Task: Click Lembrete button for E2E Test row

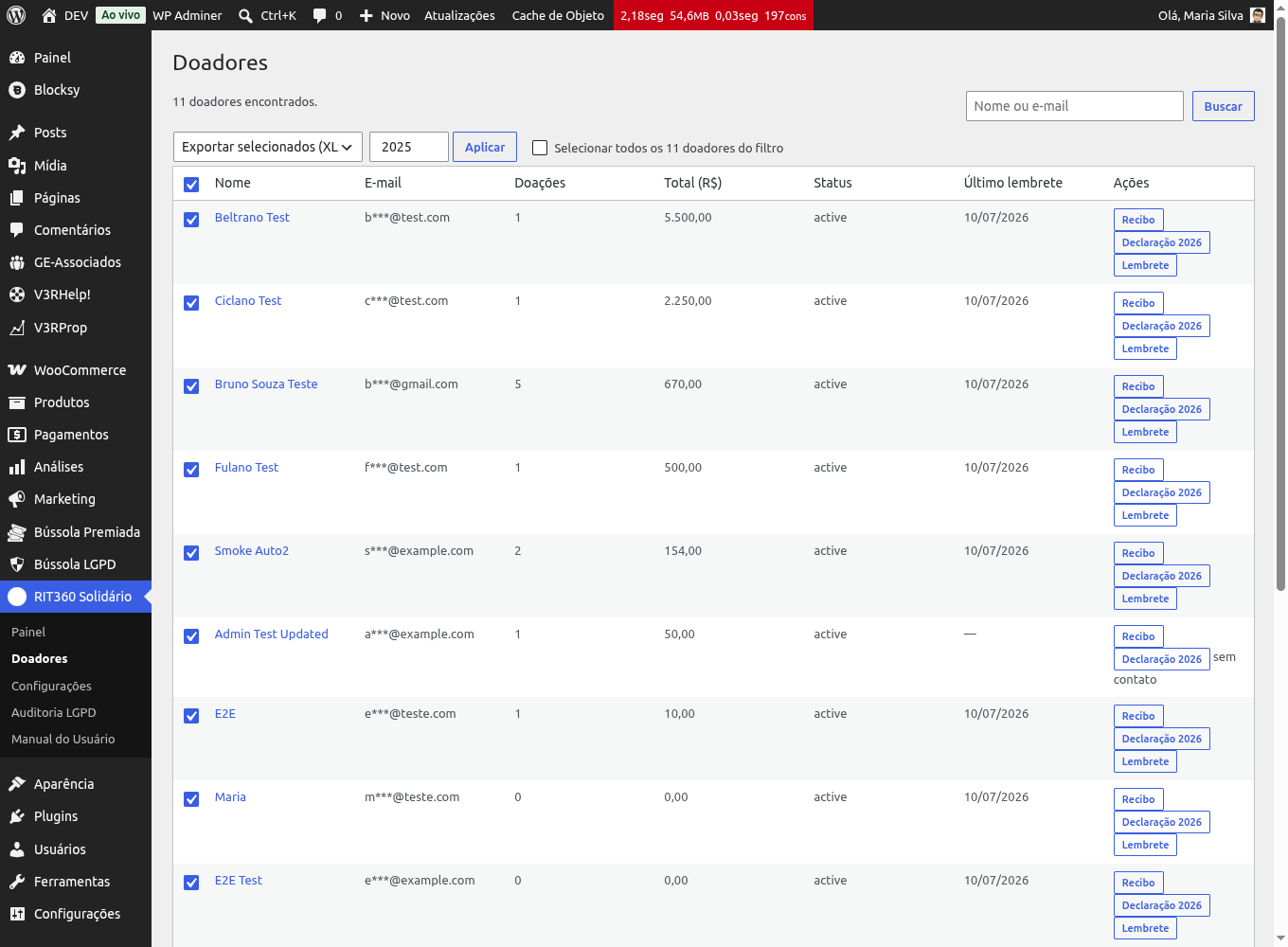Action: pyautogui.click(x=1145, y=928)
